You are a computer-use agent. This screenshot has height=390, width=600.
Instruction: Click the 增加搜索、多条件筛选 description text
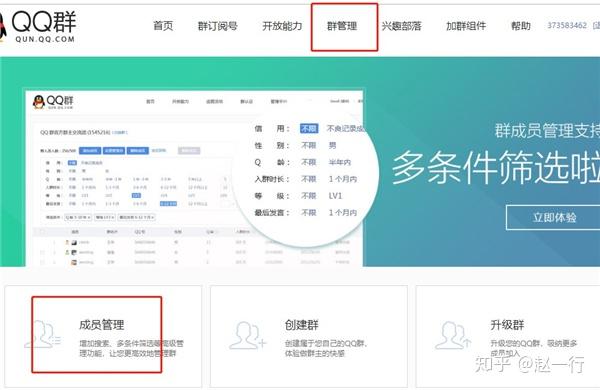tap(131, 348)
